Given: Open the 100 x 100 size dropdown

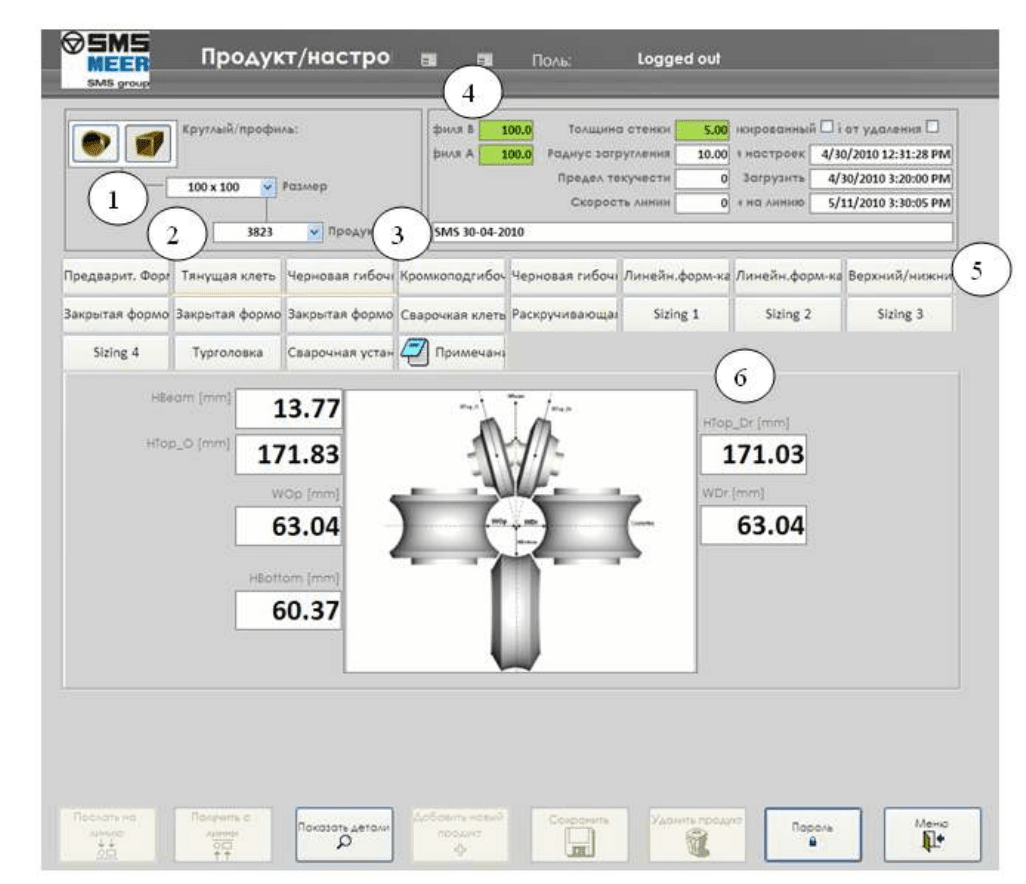Looking at the screenshot, I should pyautogui.click(x=268, y=187).
